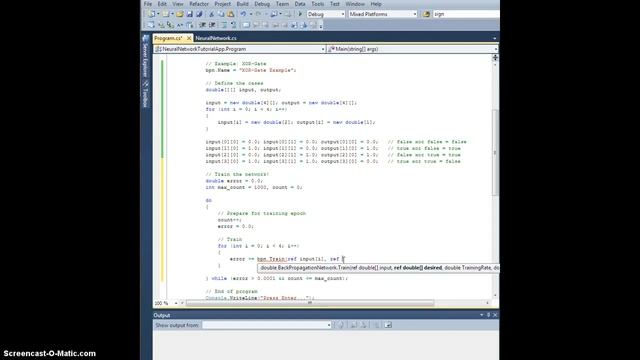Viewport: 640px width, 360px height.
Task: Open the Toolbox side tab
Action: pyautogui.click(x=145, y=94)
